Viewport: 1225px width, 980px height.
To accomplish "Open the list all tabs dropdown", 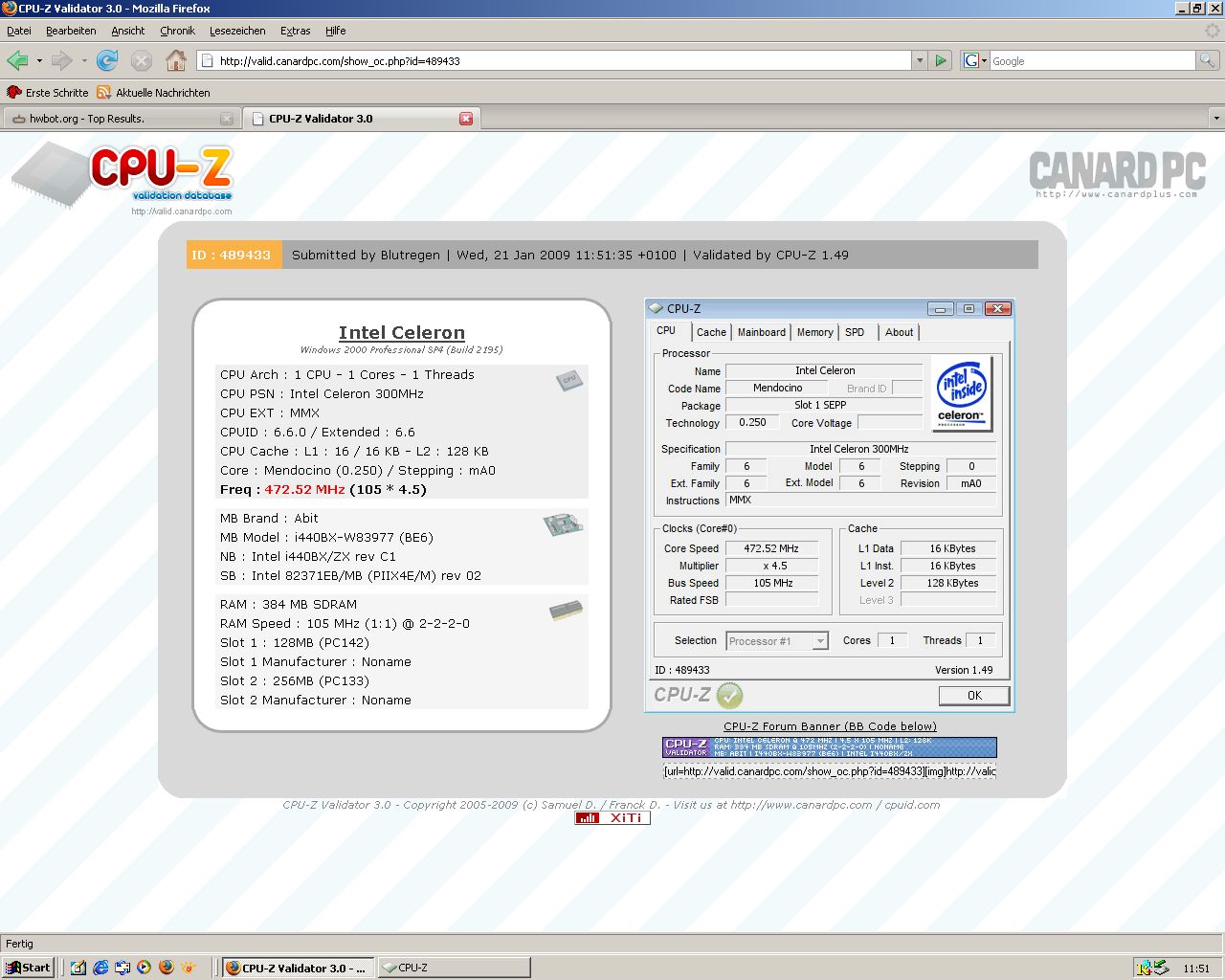I will (x=1216, y=119).
